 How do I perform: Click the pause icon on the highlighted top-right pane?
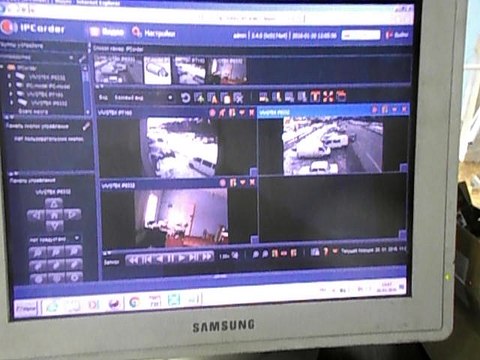click(x=385, y=109)
